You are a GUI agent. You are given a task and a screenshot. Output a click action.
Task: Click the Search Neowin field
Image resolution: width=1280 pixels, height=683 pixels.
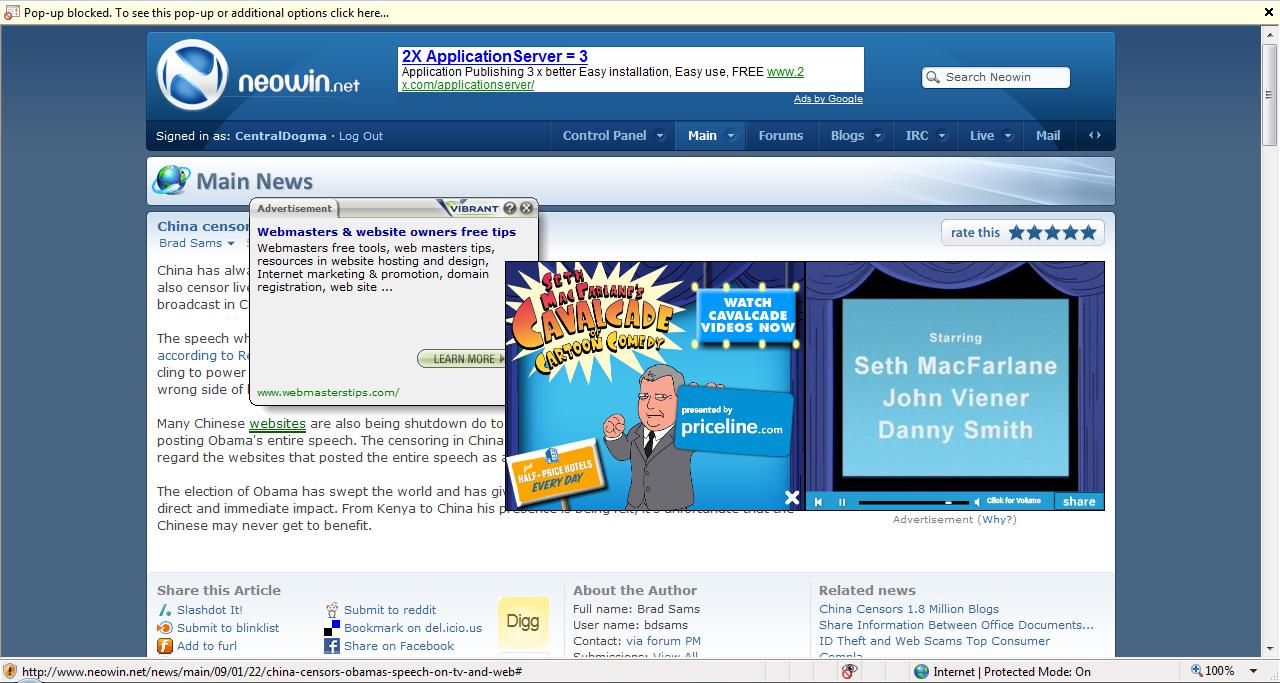(x=995, y=77)
